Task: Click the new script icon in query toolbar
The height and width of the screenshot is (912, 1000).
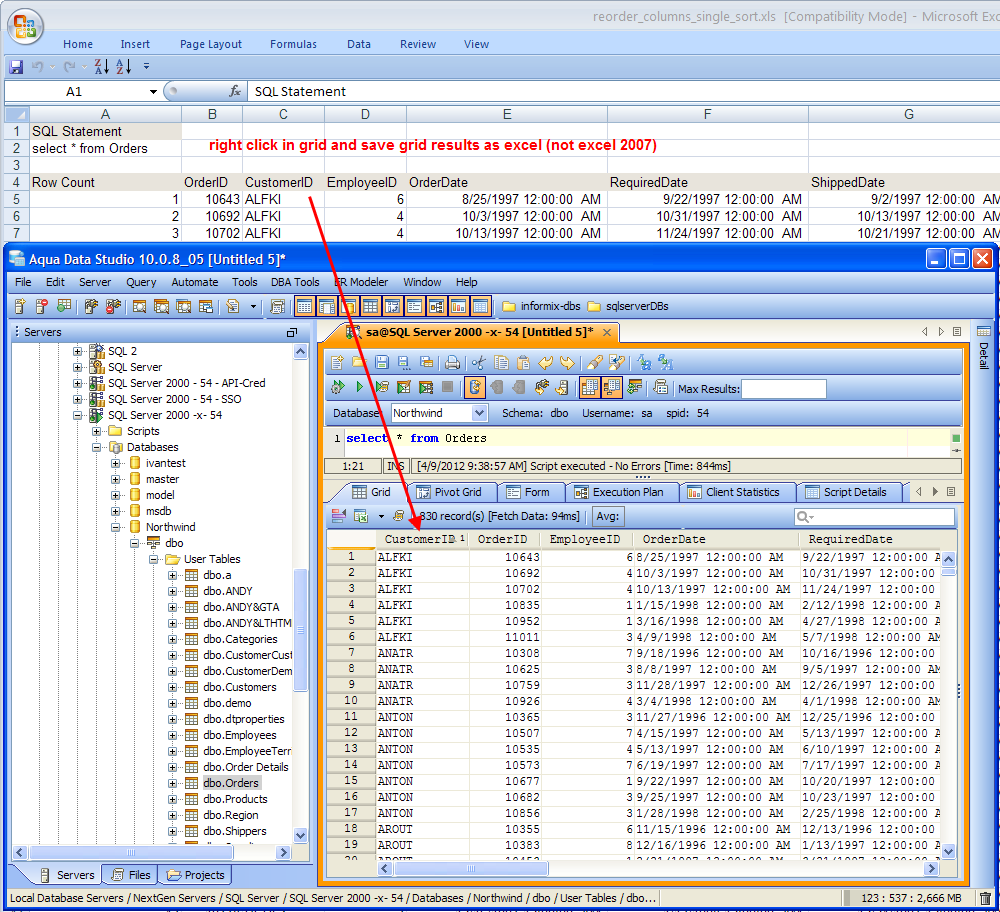Action: (337, 363)
